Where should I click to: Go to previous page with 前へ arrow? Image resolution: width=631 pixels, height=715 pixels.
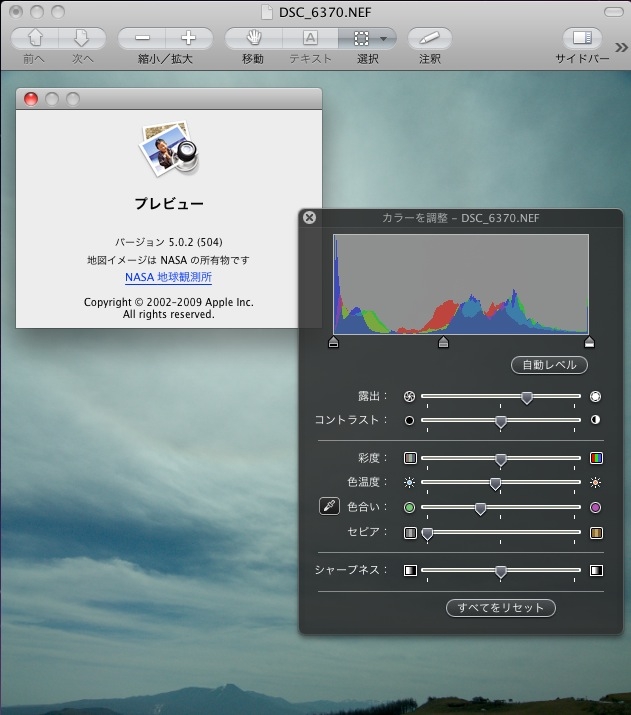(x=35, y=38)
